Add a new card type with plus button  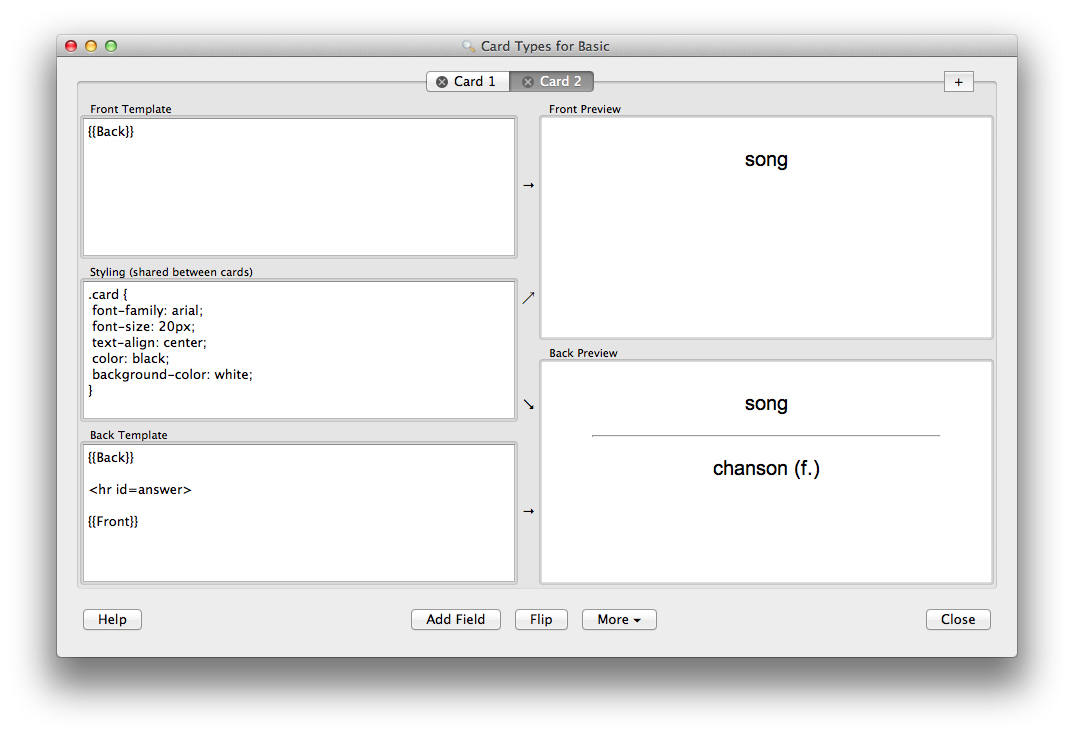click(x=958, y=82)
